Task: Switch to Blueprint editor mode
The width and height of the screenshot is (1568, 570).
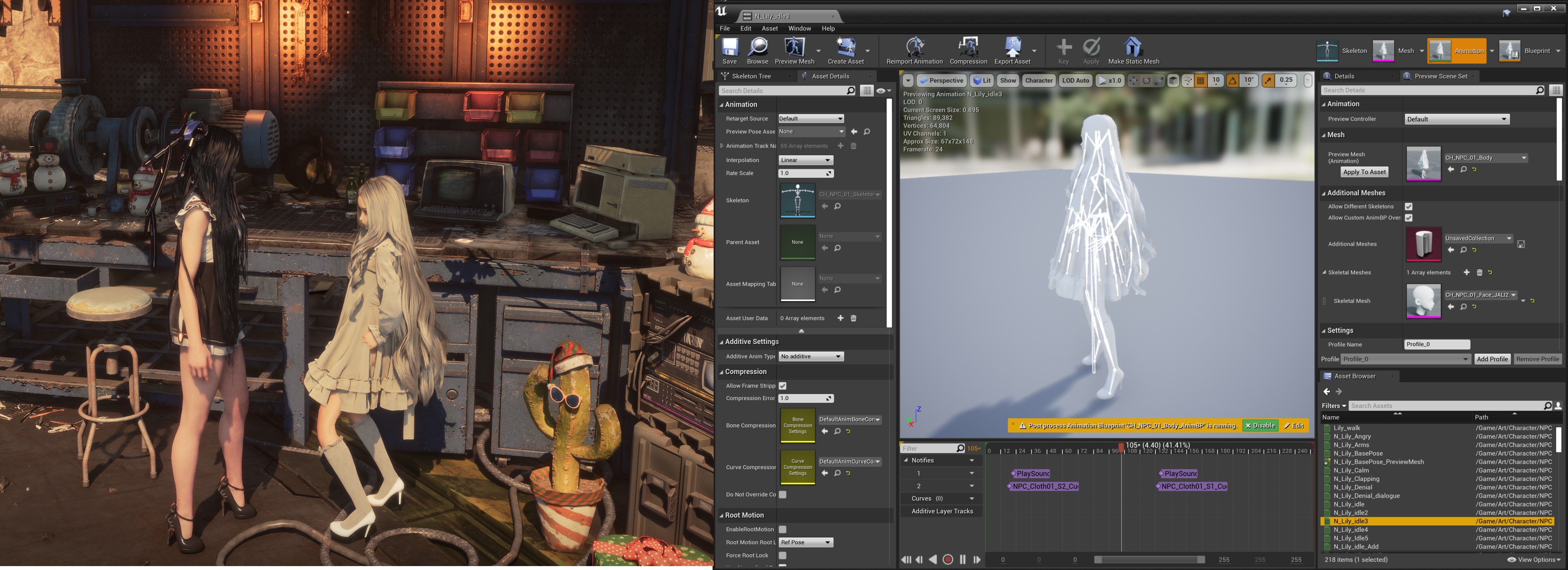Action: 1525,51
